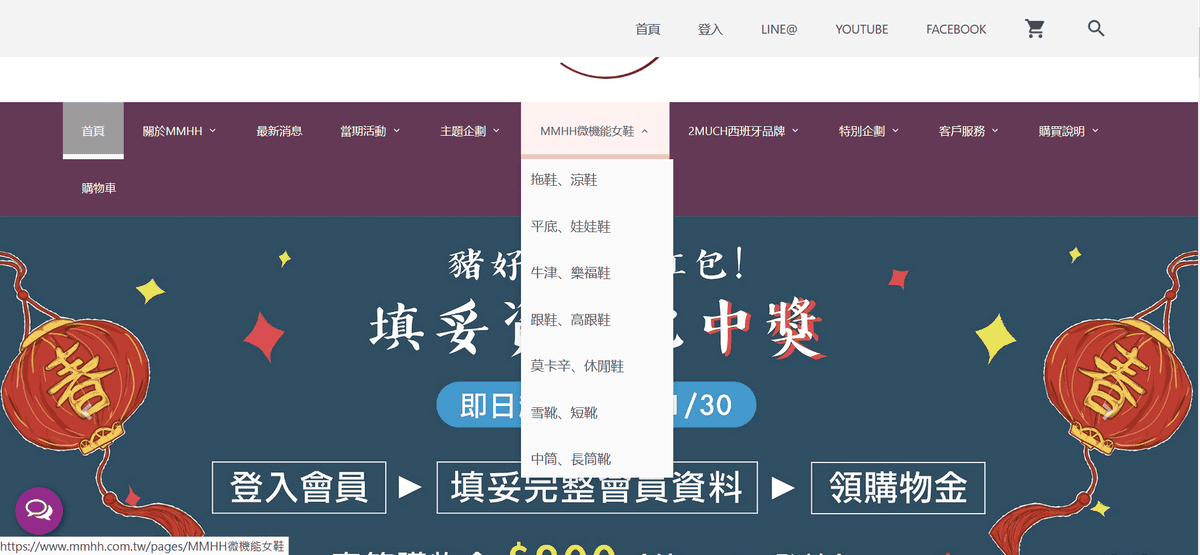Expand 2MUCH西班牙品牌 dropdown
The width and height of the screenshot is (1200, 555).
click(x=743, y=131)
